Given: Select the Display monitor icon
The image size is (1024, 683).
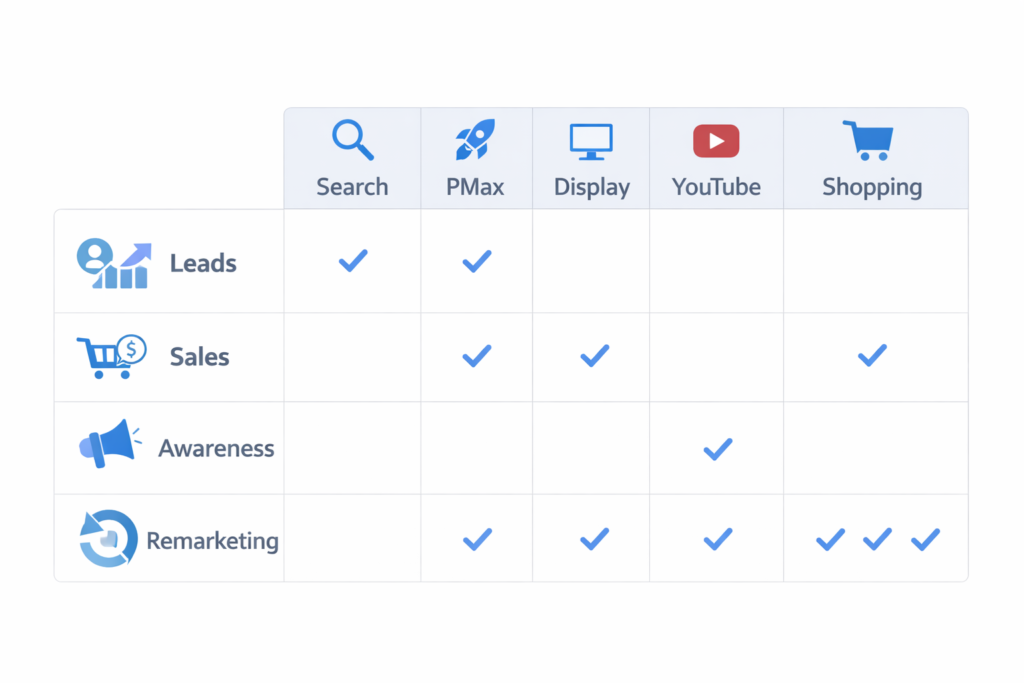Looking at the screenshot, I should click(x=591, y=141).
